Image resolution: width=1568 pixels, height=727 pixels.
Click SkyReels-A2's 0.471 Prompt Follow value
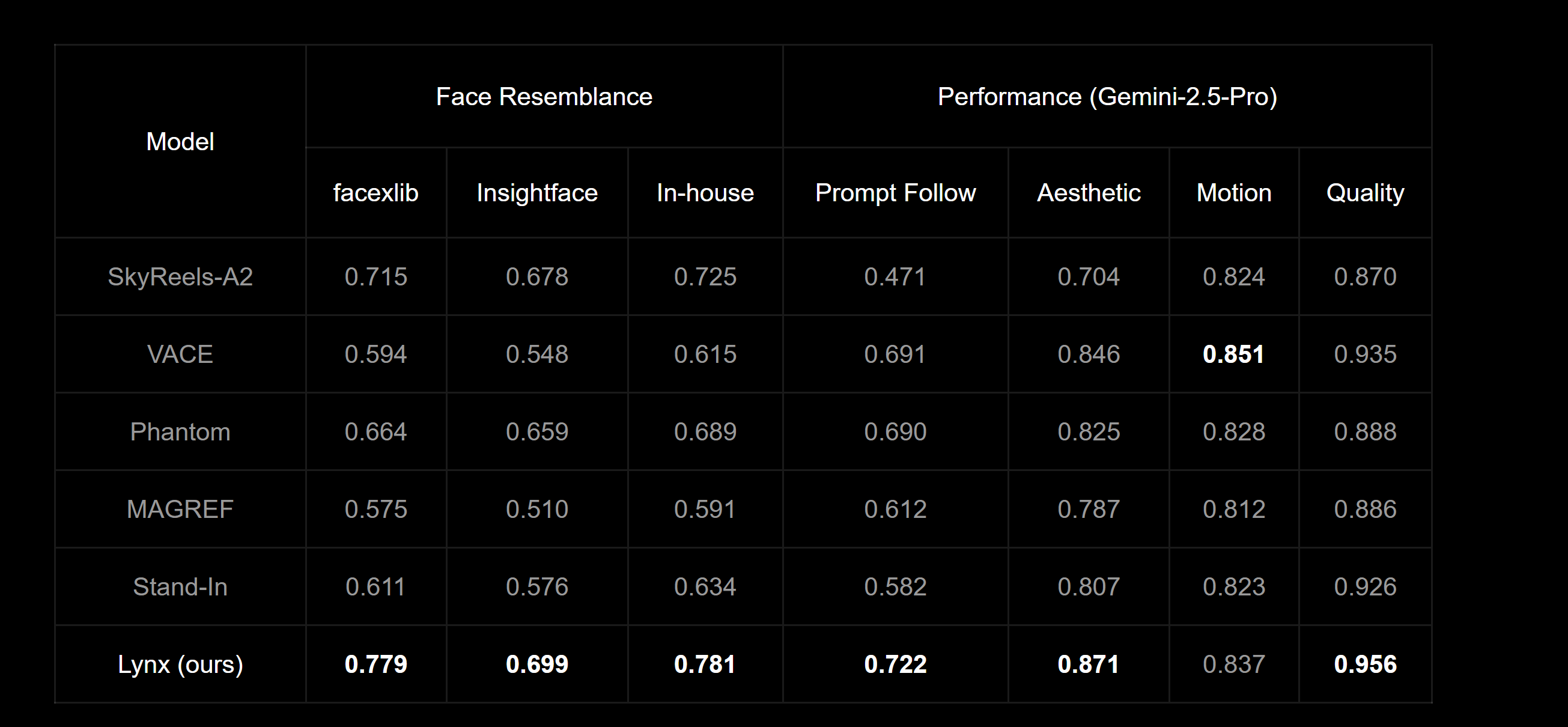tap(895, 277)
